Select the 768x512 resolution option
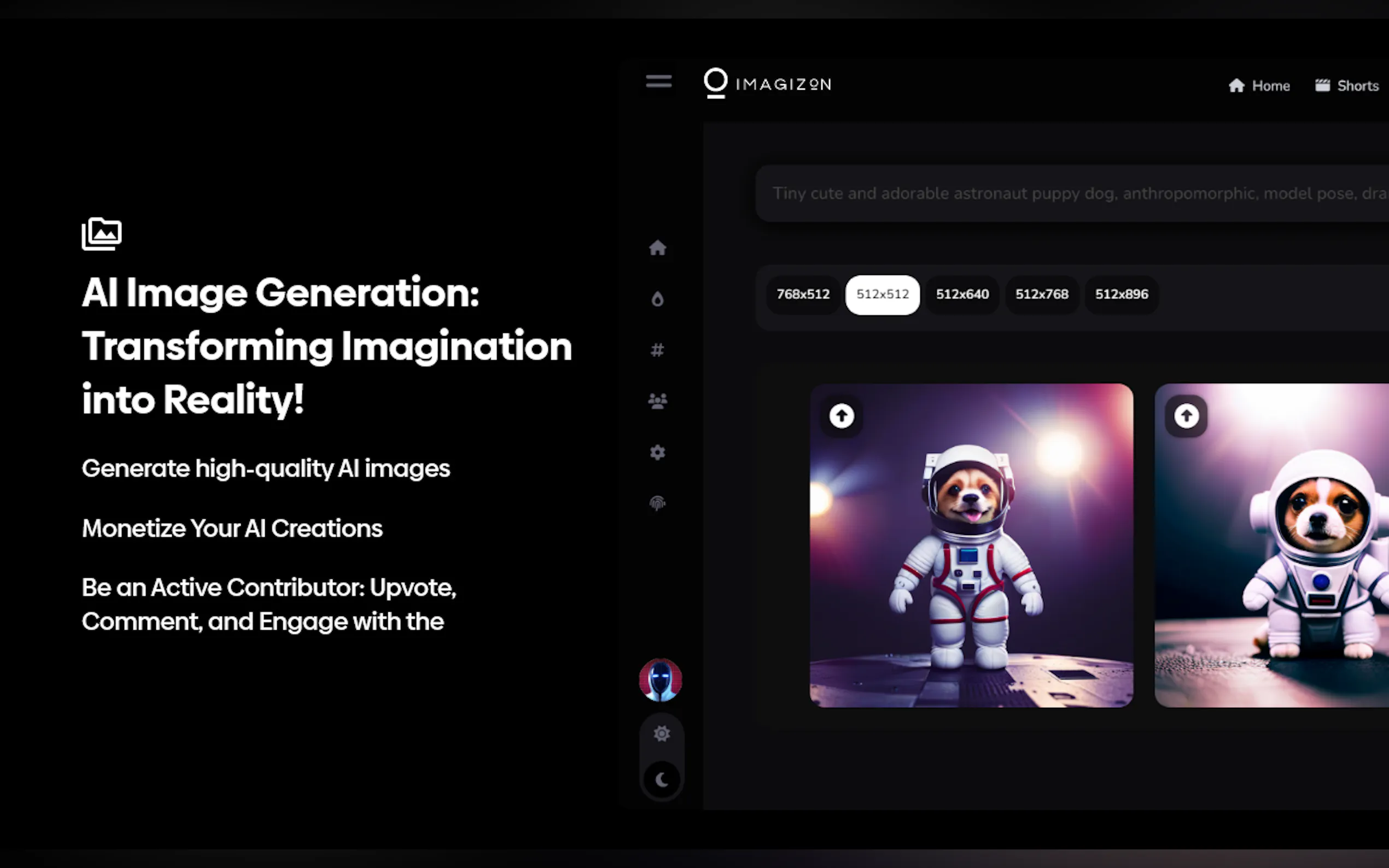 click(802, 295)
